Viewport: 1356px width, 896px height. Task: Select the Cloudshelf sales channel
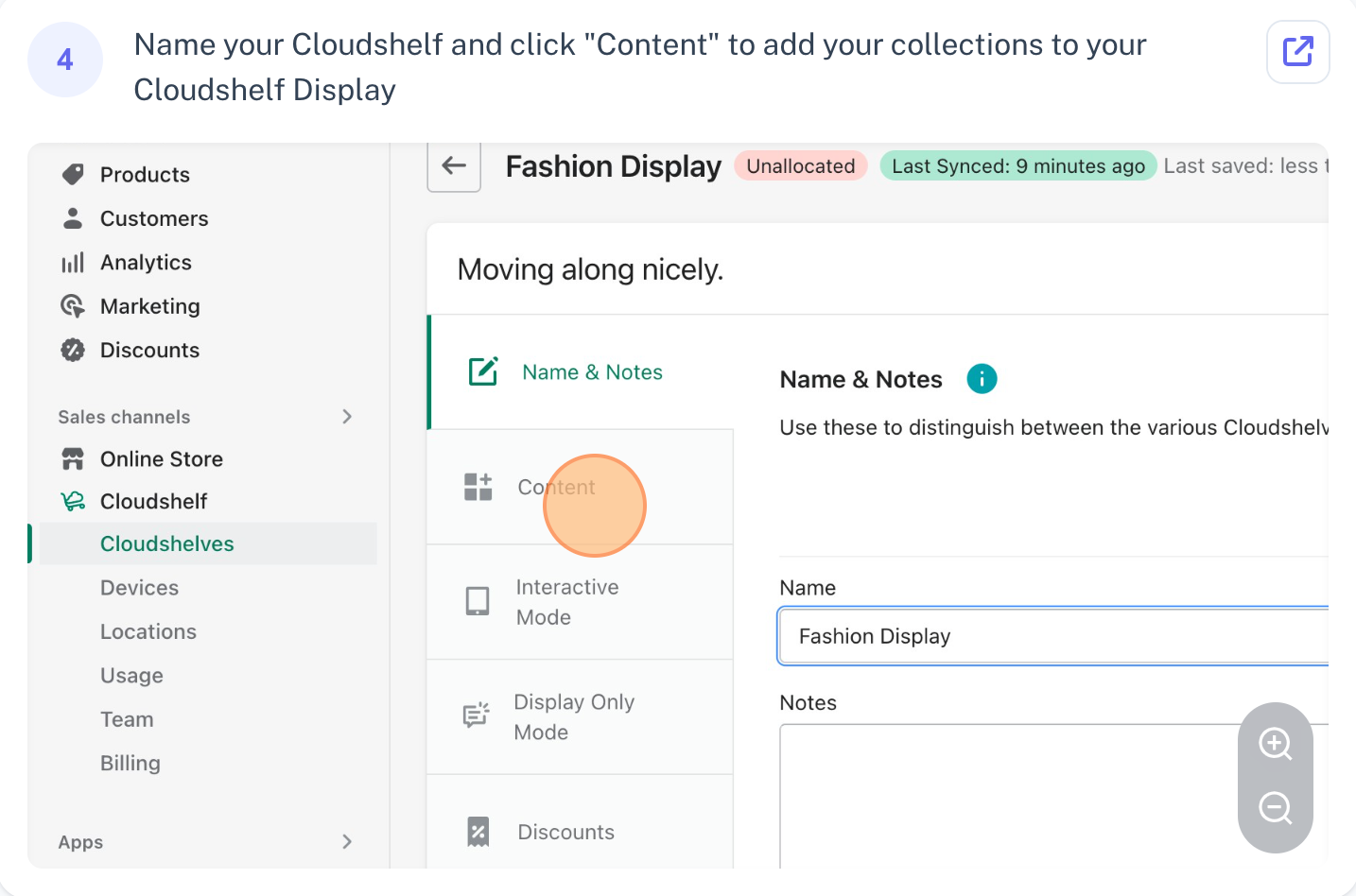(153, 502)
